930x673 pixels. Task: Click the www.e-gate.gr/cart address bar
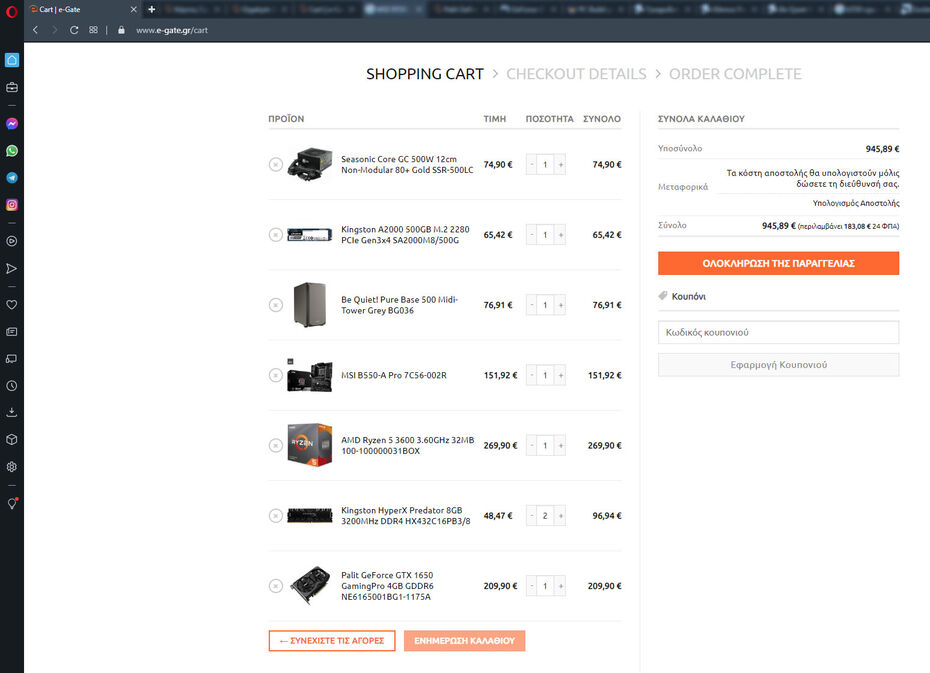coord(172,30)
